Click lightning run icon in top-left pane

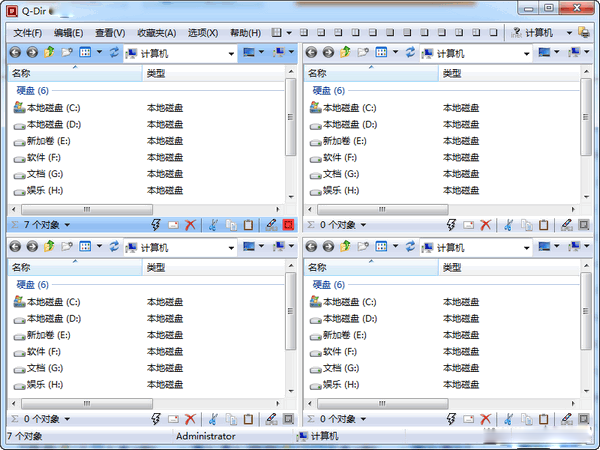[156, 225]
